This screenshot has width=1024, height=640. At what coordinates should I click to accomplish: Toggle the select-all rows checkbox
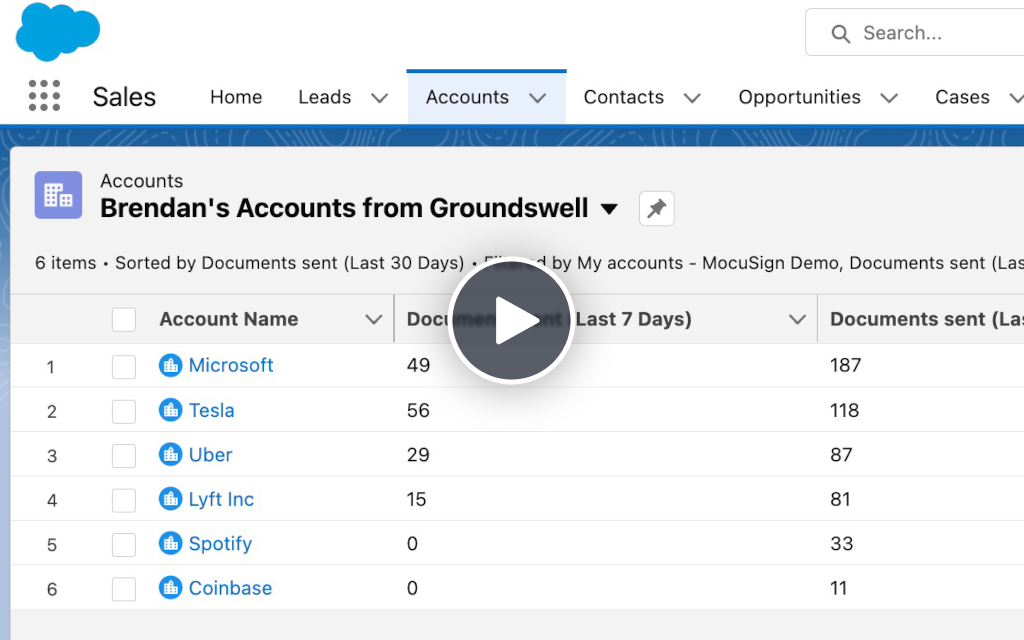coord(124,320)
